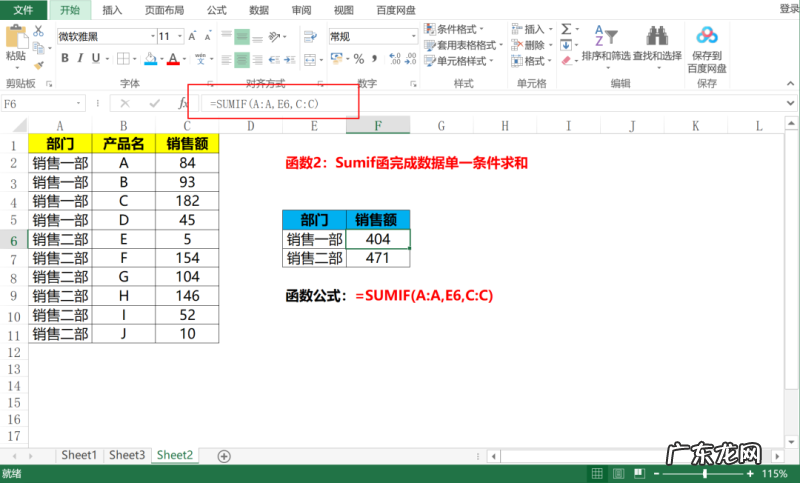The image size is (800, 483).
Task: Click the red font color swatch
Action: 173,59
